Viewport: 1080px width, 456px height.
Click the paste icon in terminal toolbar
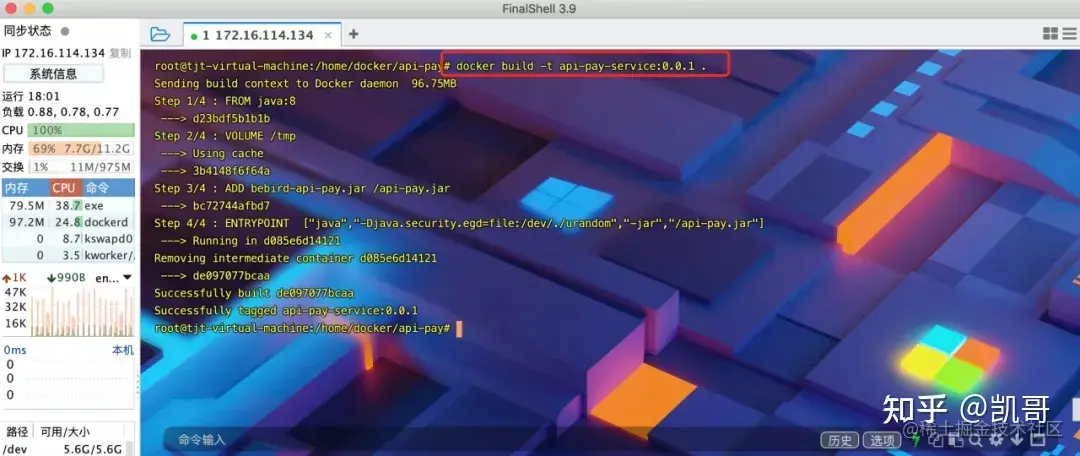(957, 440)
